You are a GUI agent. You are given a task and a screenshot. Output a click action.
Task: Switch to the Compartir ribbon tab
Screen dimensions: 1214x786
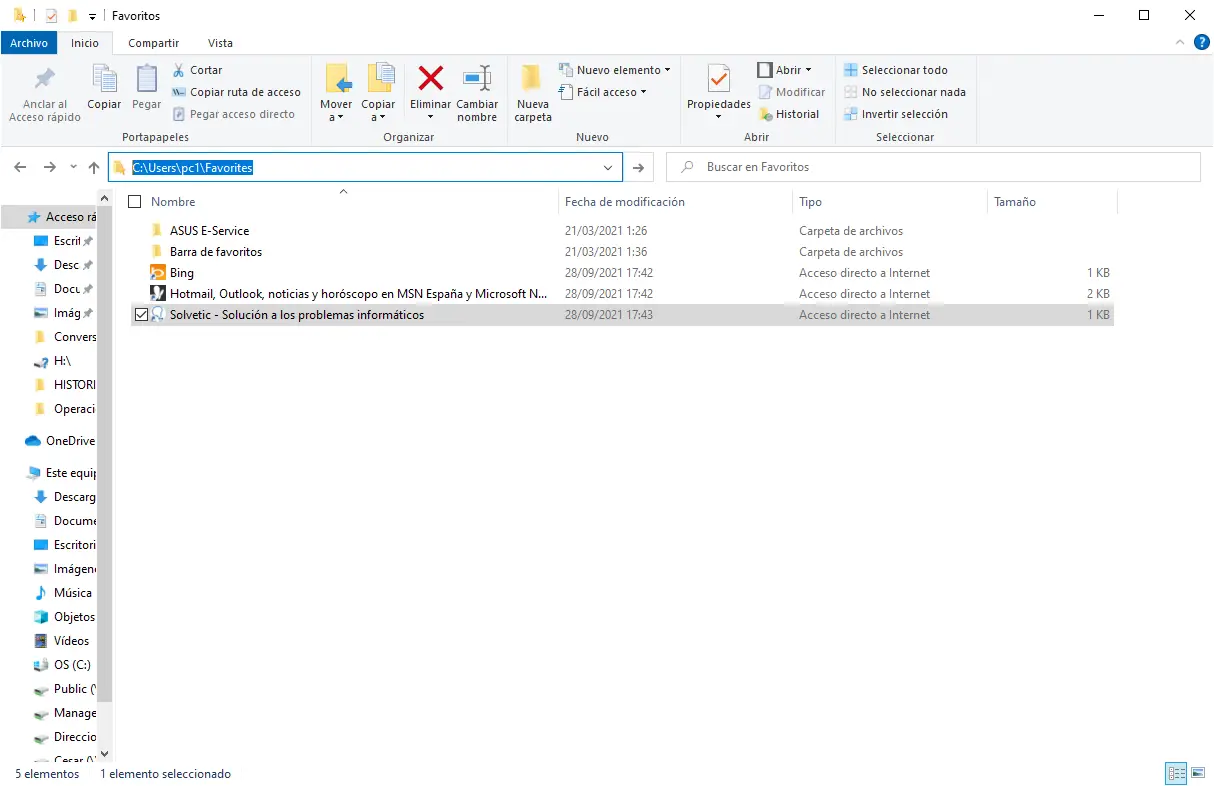[x=154, y=43]
